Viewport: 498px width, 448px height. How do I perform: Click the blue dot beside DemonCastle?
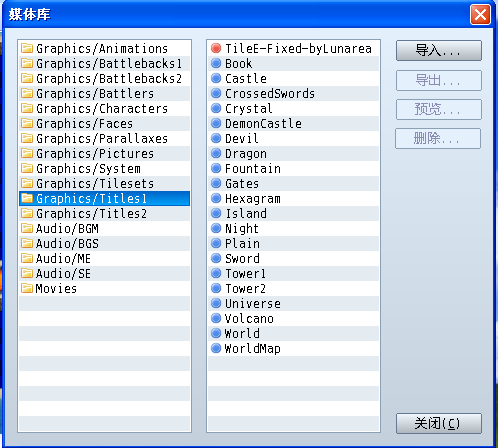pos(216,123)
